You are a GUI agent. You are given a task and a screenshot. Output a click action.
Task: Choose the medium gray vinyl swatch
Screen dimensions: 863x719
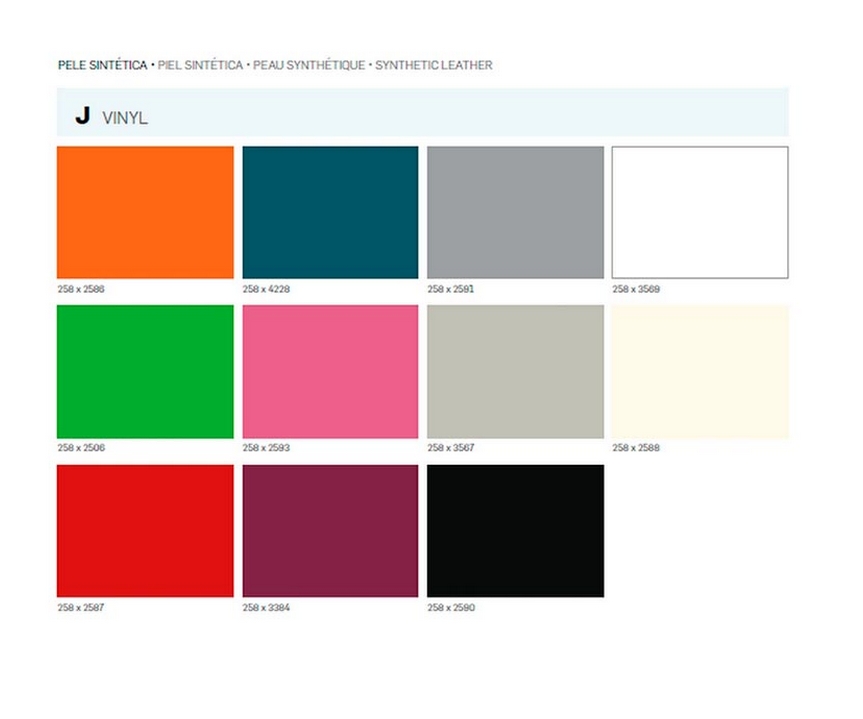click(515, 213)
